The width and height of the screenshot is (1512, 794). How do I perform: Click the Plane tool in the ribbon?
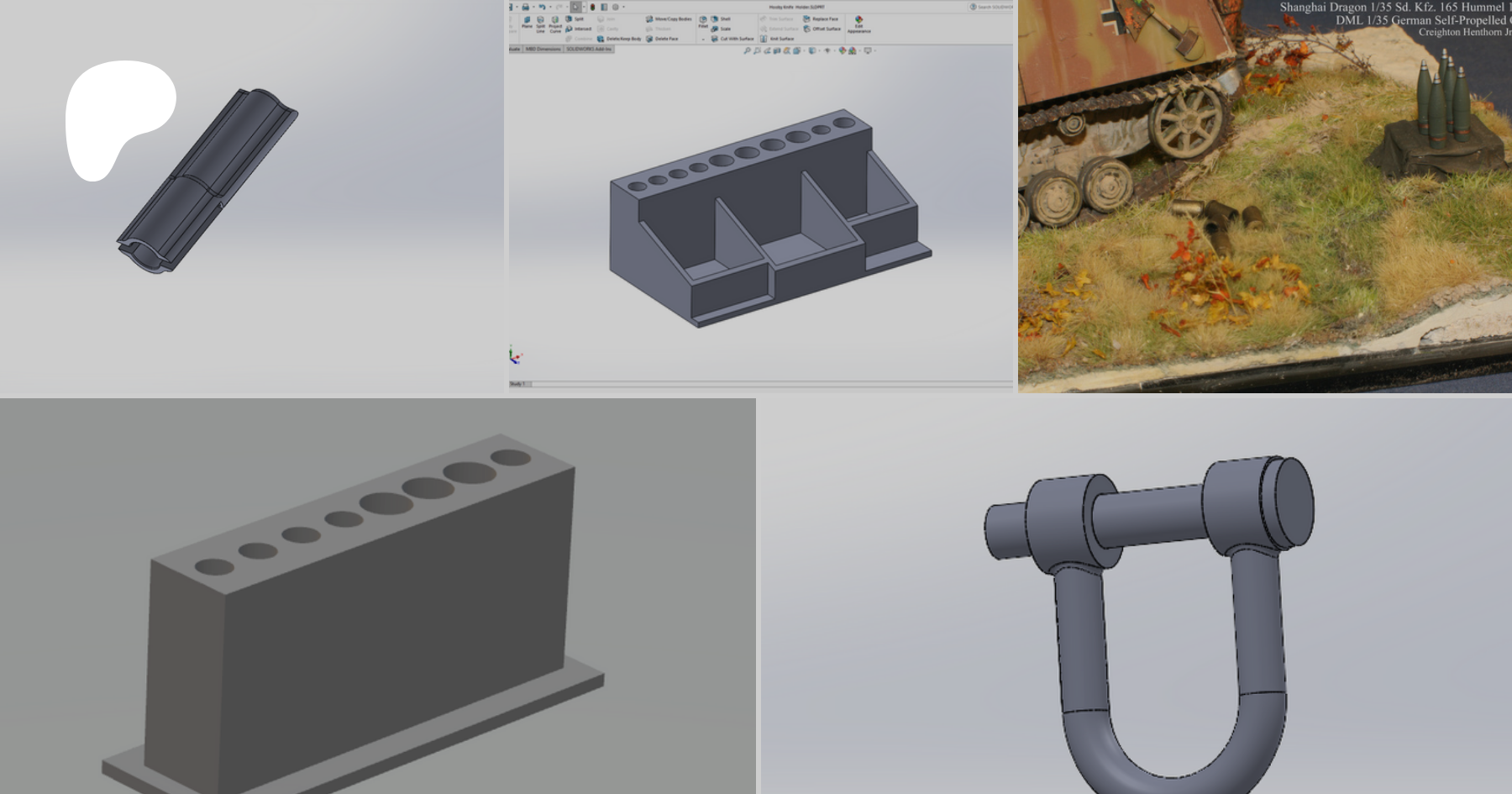[527, 22]
